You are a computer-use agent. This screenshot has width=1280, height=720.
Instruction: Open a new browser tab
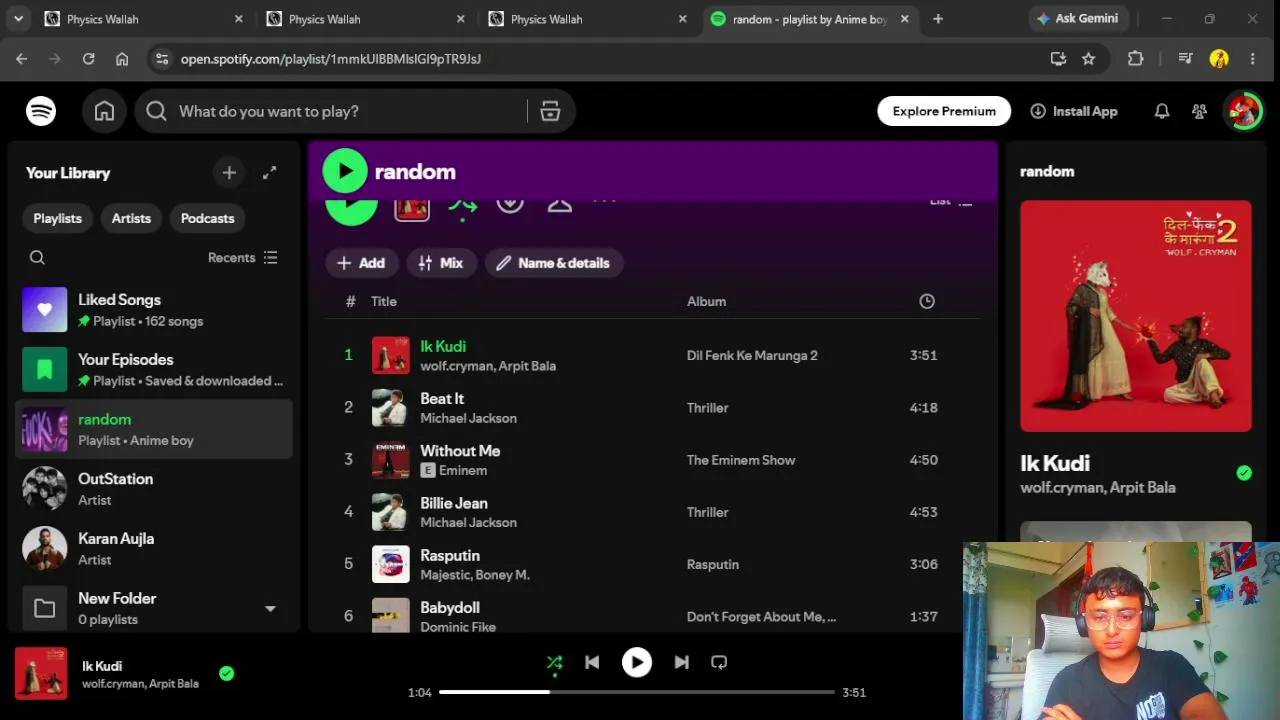[x=937, y=19]
